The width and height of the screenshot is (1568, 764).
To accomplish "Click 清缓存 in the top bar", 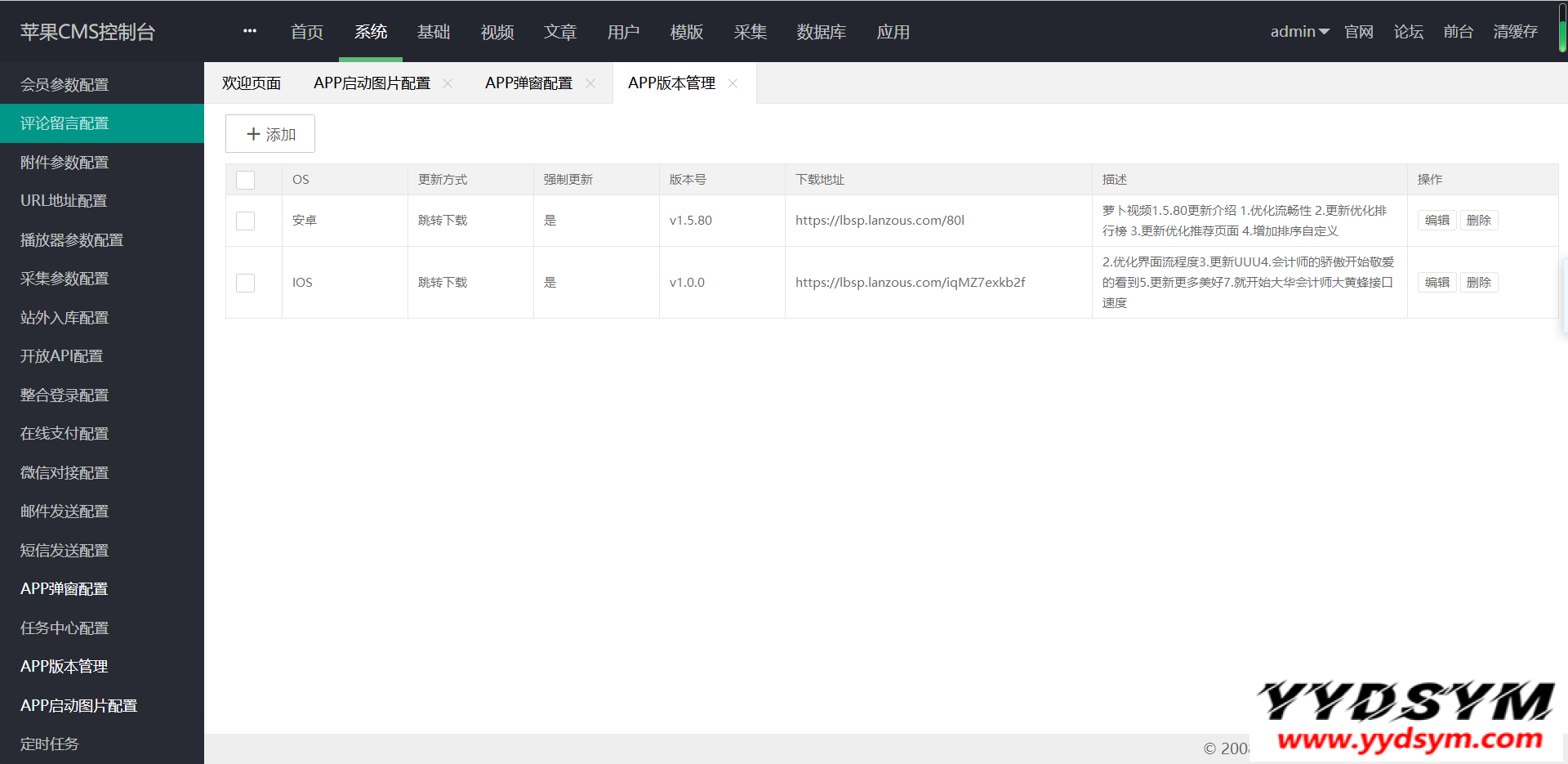I will [x=1515, y=32].
